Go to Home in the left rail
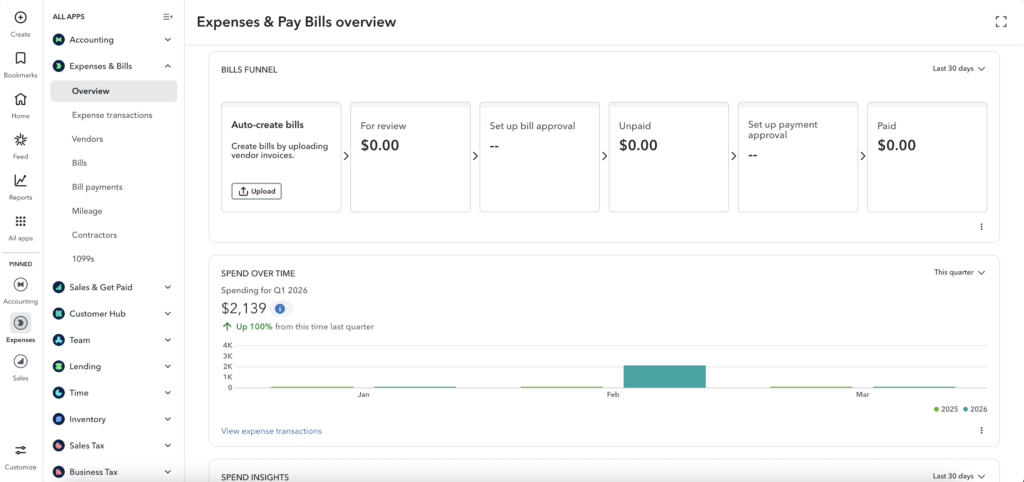The width and height of the screenshot is (1024, 482). pos(20,99)
